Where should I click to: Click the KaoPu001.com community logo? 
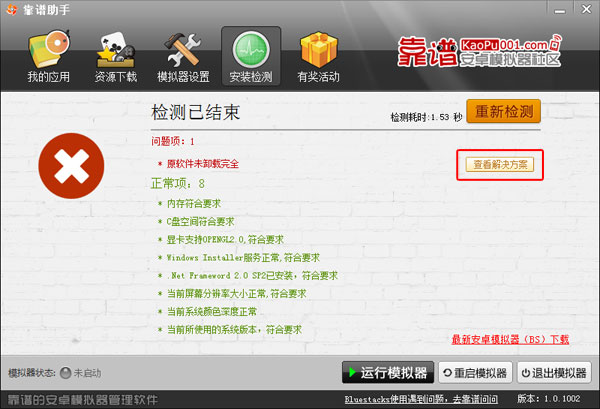point(479,52)
